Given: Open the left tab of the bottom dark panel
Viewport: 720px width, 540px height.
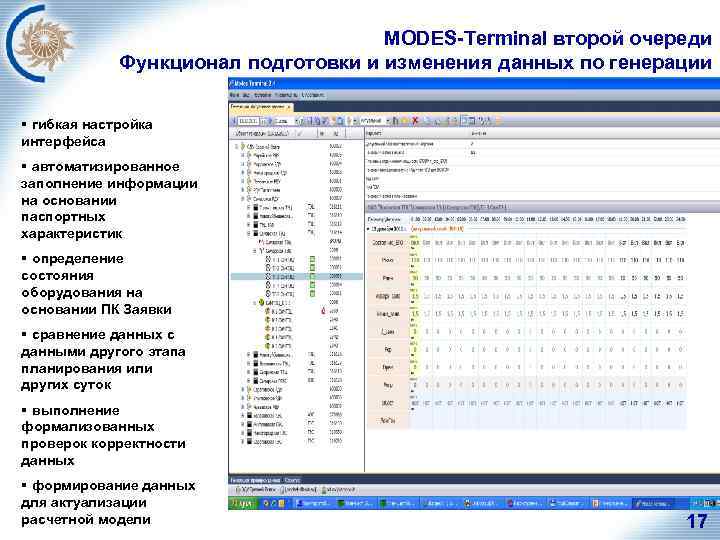Looking at the screenshot, I should pos(255,480).
